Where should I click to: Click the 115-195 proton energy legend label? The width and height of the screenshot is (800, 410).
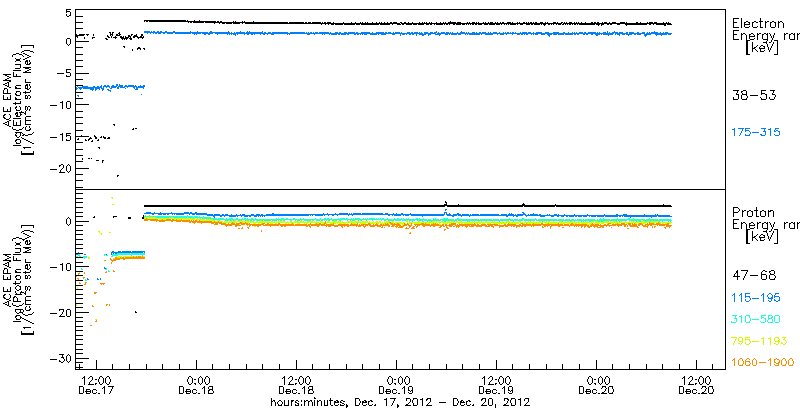click(x=756, y=298)
